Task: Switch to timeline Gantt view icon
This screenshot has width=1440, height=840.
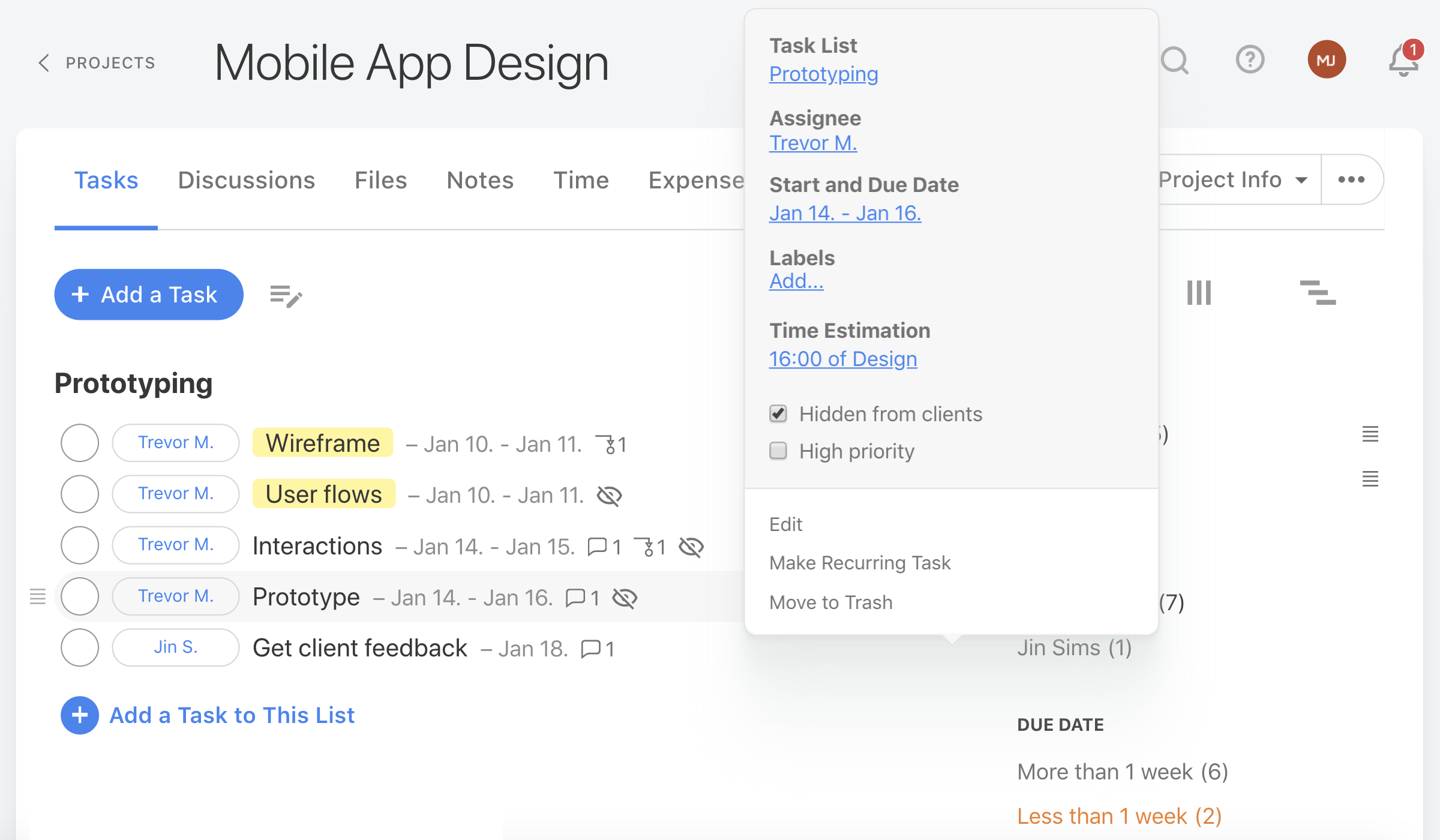Action: click(x=1318, y=293)
